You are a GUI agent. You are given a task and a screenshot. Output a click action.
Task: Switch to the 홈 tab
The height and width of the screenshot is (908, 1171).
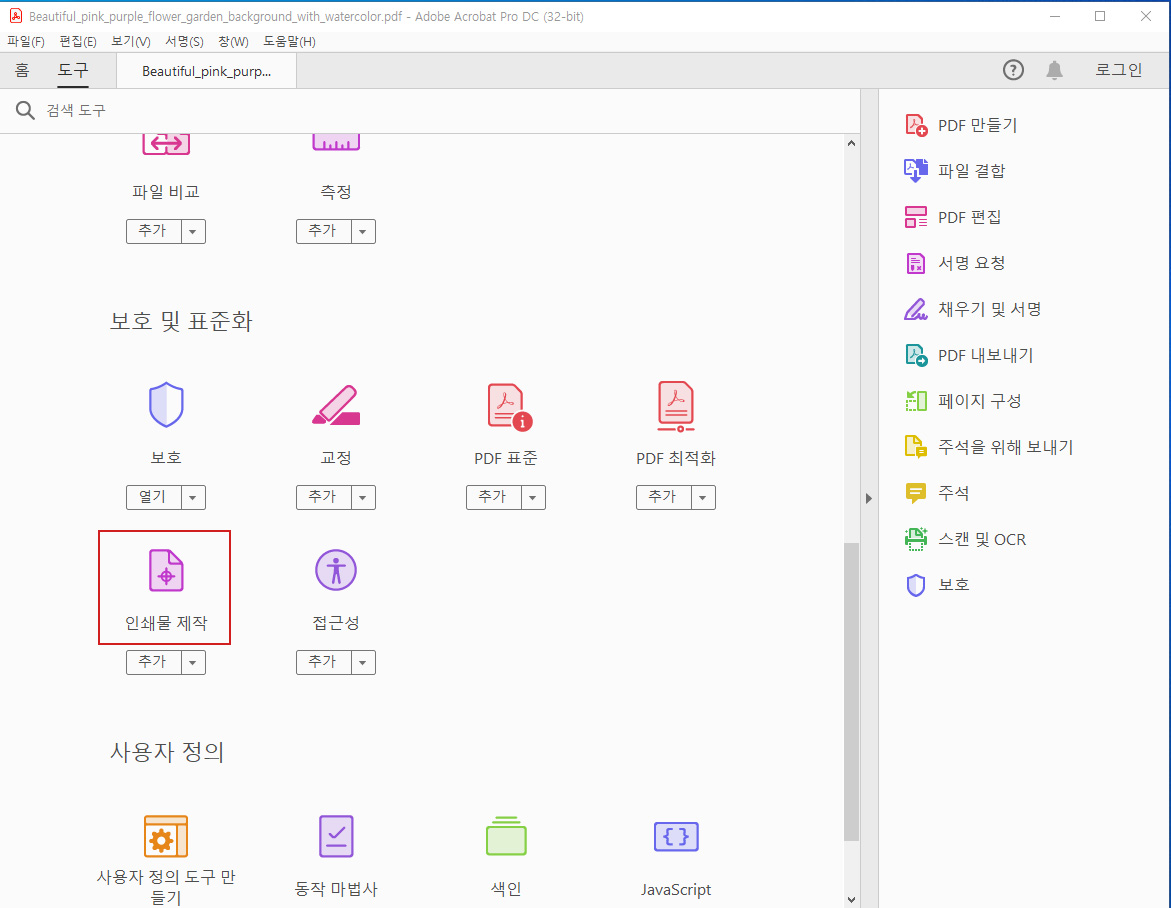point(22,70)
